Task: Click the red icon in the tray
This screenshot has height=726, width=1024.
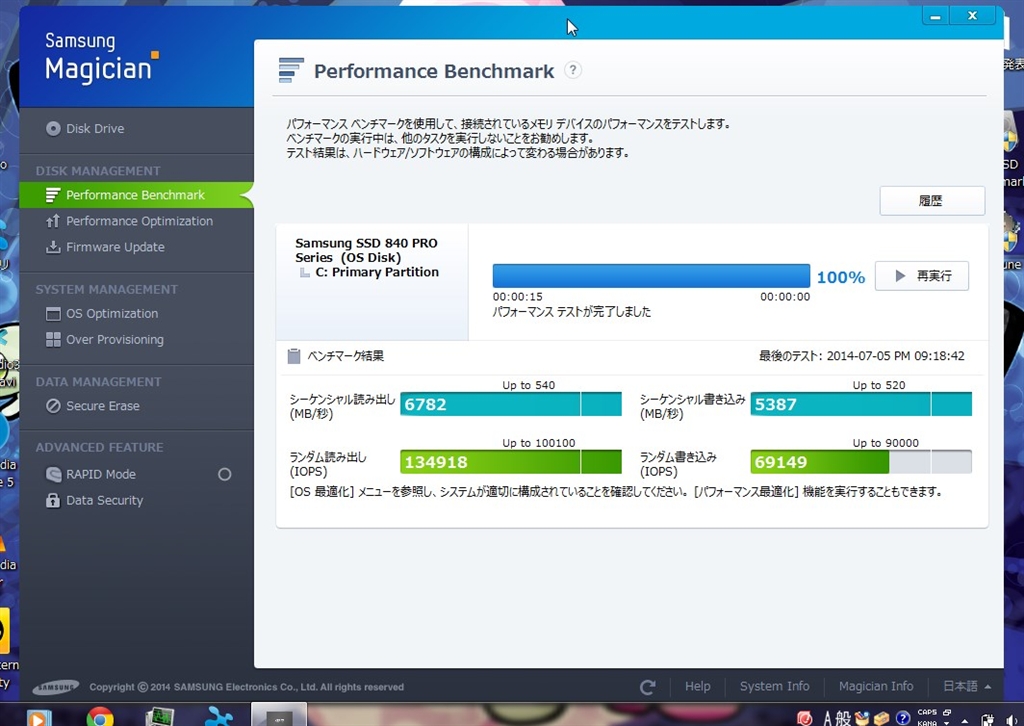Action: [805, 718]
